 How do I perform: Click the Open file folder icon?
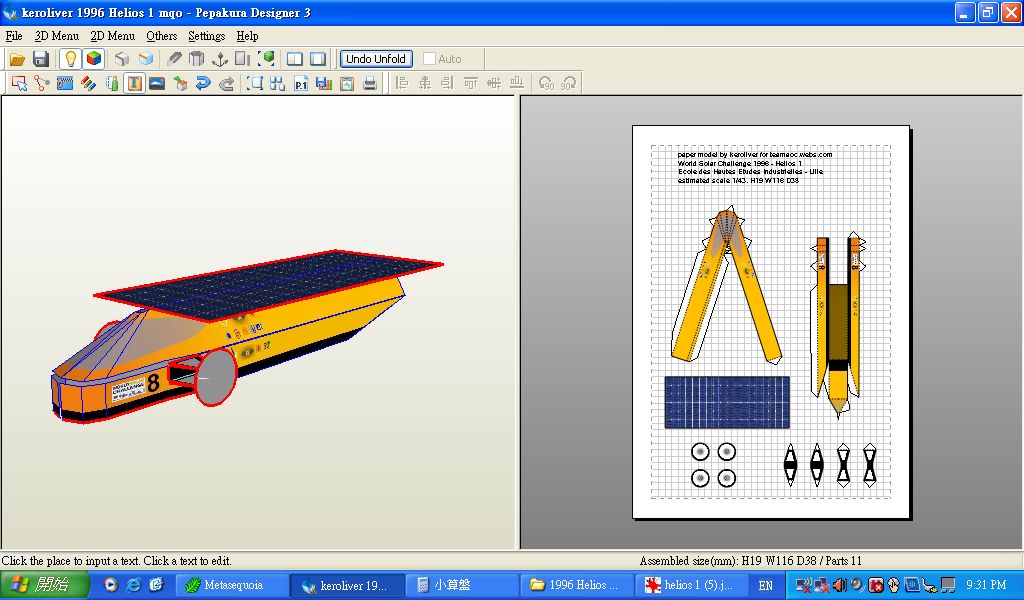click(18, 59)
